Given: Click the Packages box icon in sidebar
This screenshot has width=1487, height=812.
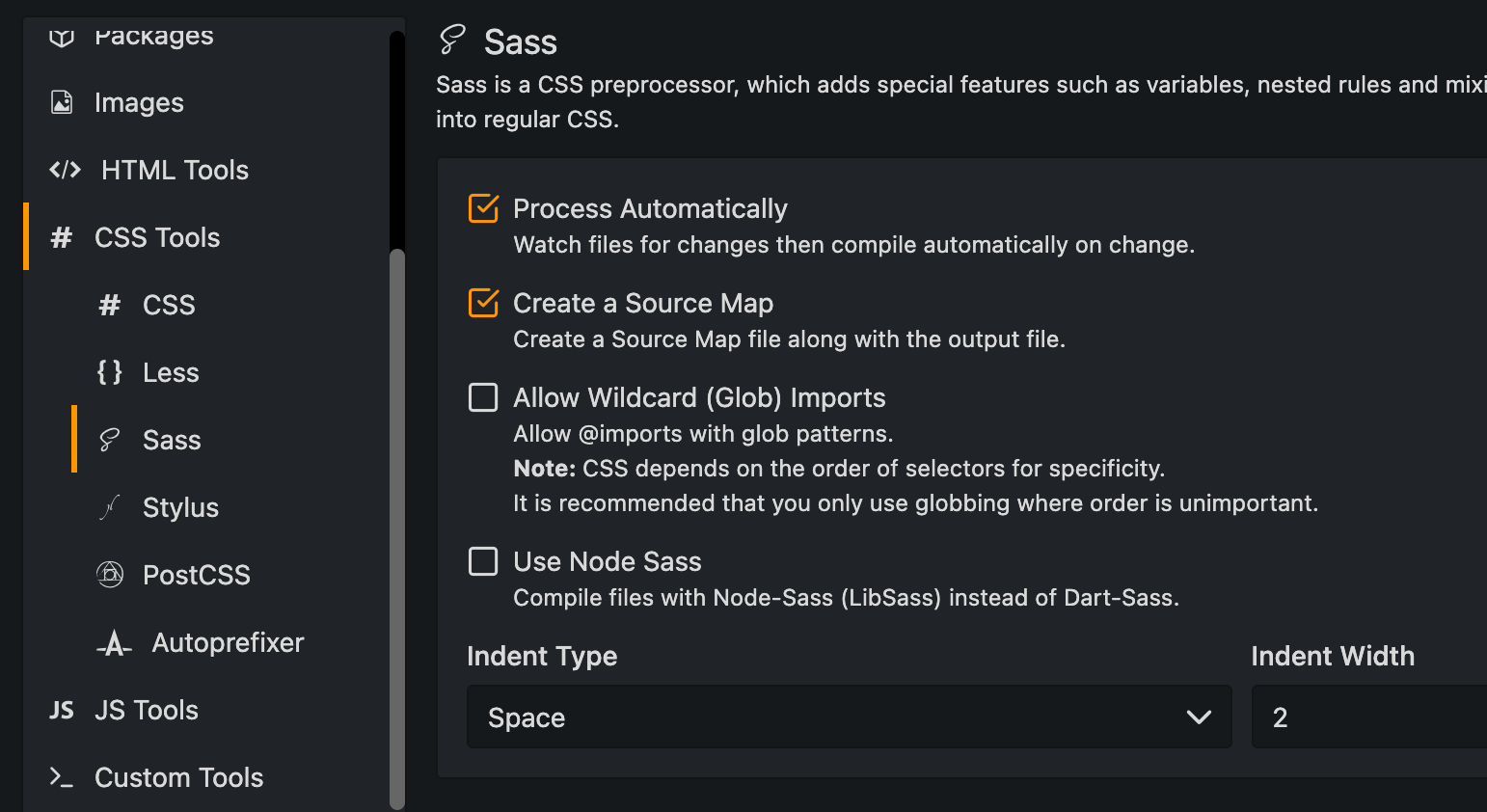Looking at the screenshot, I should click(x=62, y=37).
